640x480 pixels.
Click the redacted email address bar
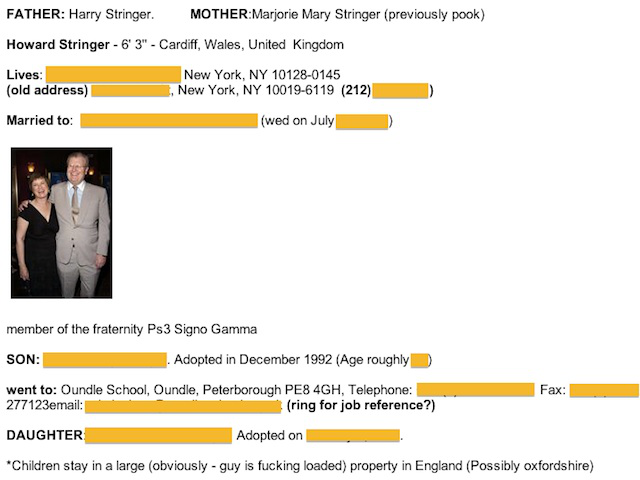click(183, 406)
